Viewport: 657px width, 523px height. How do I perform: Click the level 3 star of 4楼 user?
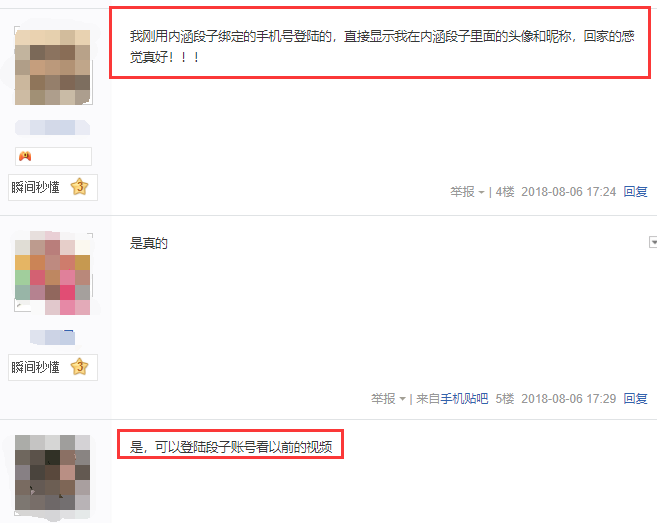click(x=79, y=187)
